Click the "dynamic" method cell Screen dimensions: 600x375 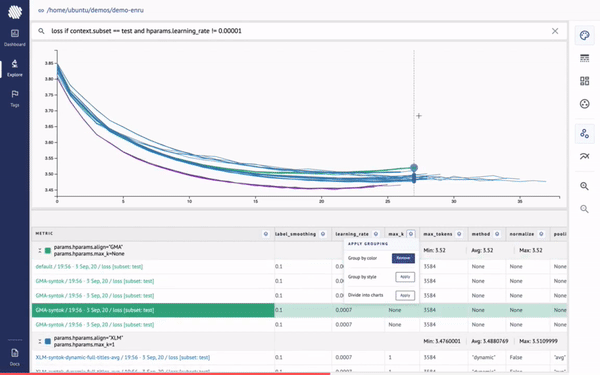(484, 357)
